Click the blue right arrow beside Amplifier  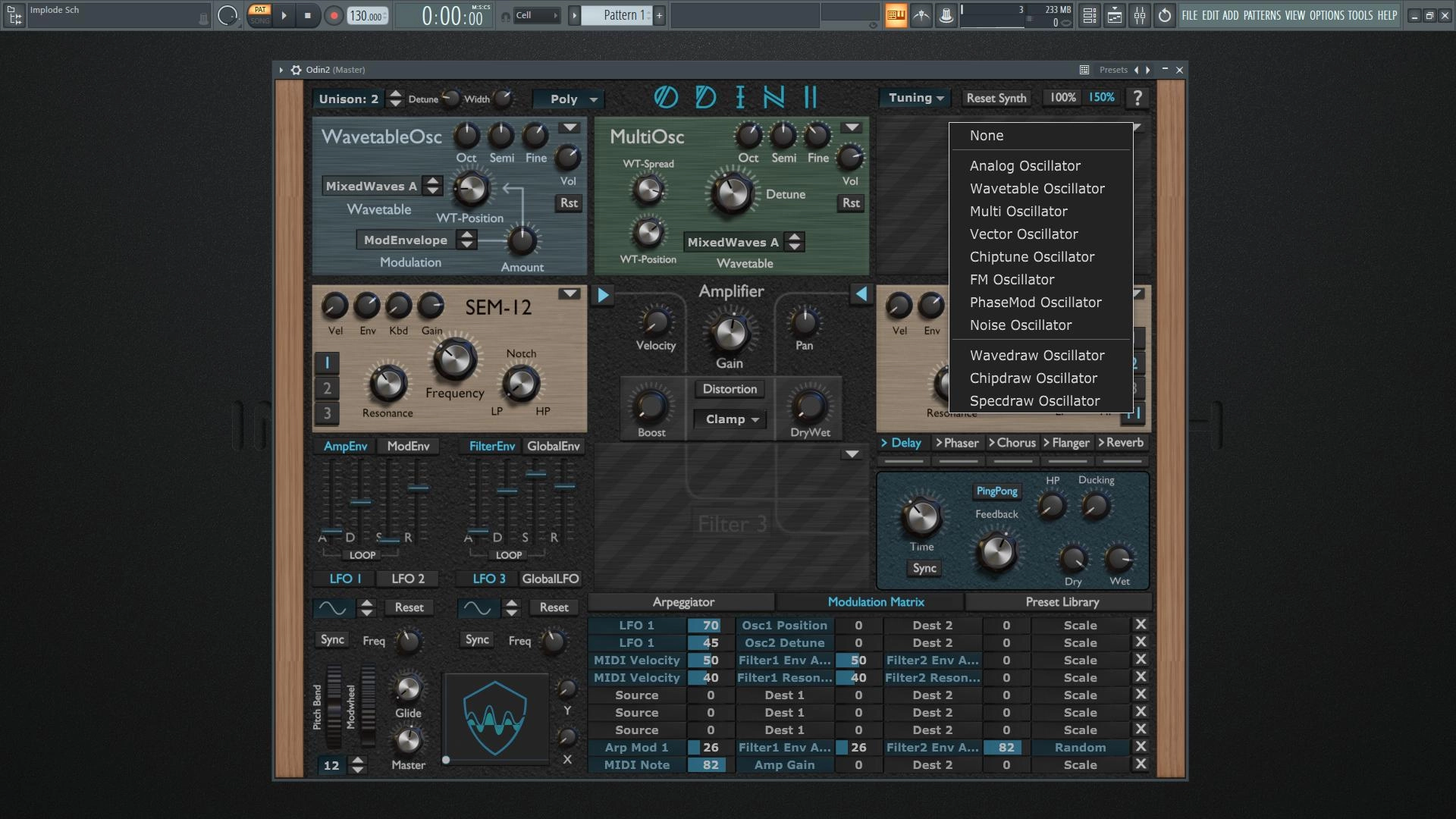pos(603,295)
